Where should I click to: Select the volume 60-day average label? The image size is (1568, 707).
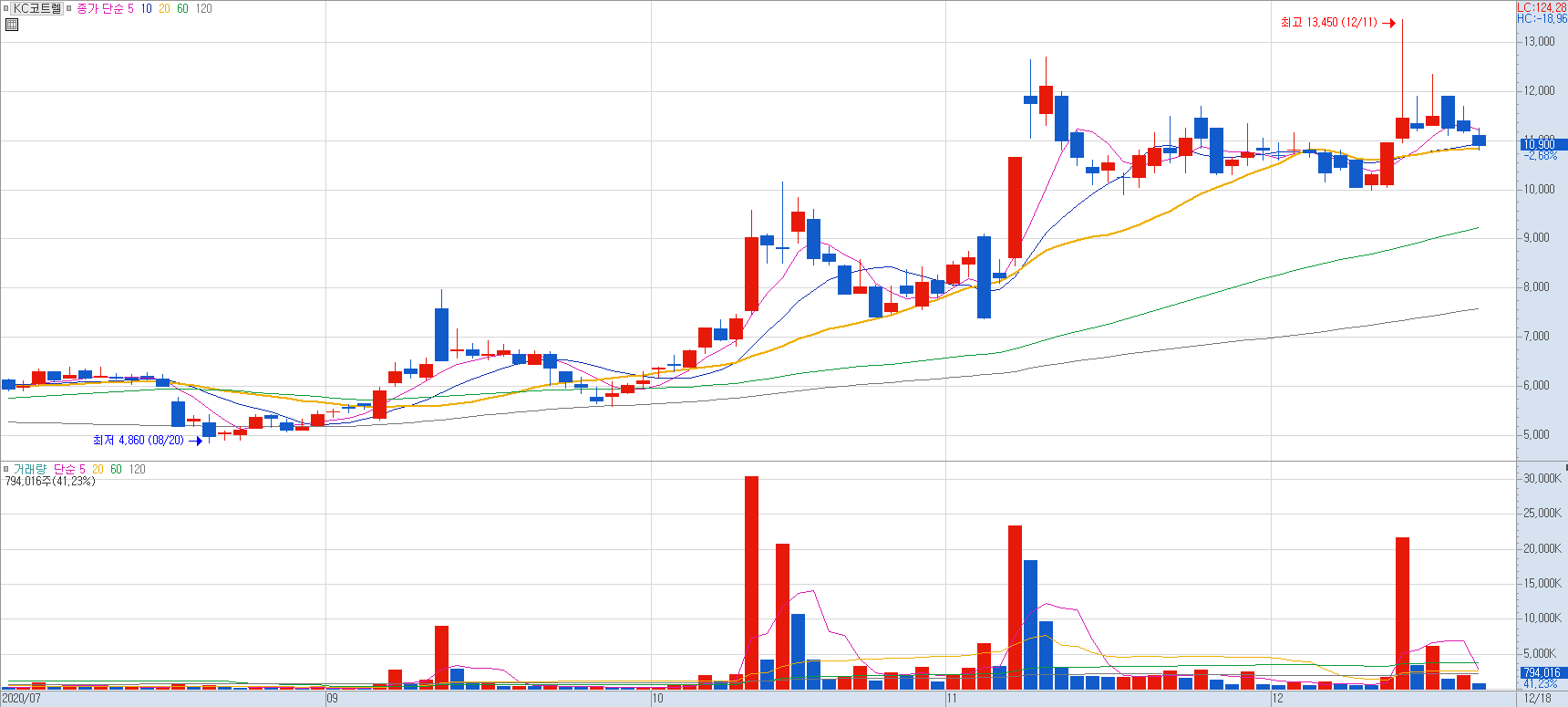coord(116,469)
